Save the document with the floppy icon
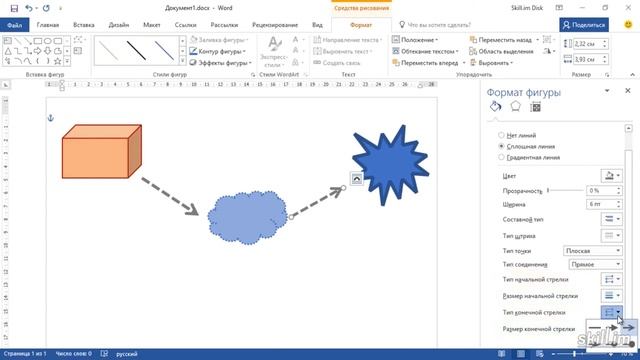Image resolution: width=640 pixels, height=360 pixels. (14, 8)
